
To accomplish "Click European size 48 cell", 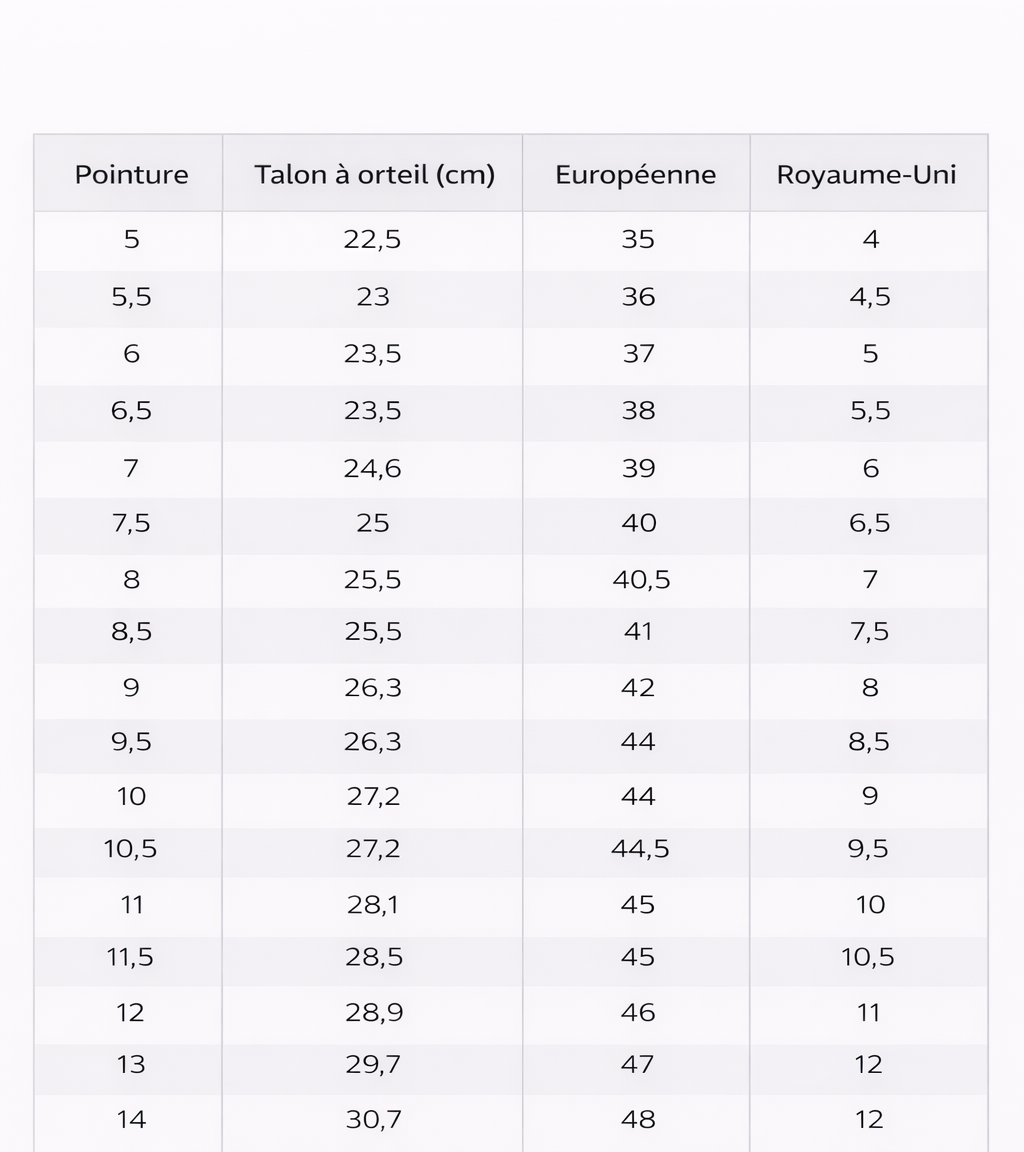I will click(x=638, y=1120).
